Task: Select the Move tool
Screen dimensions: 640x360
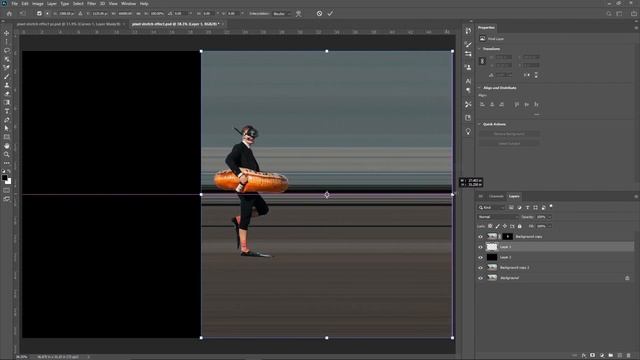Action: (7, 33)
